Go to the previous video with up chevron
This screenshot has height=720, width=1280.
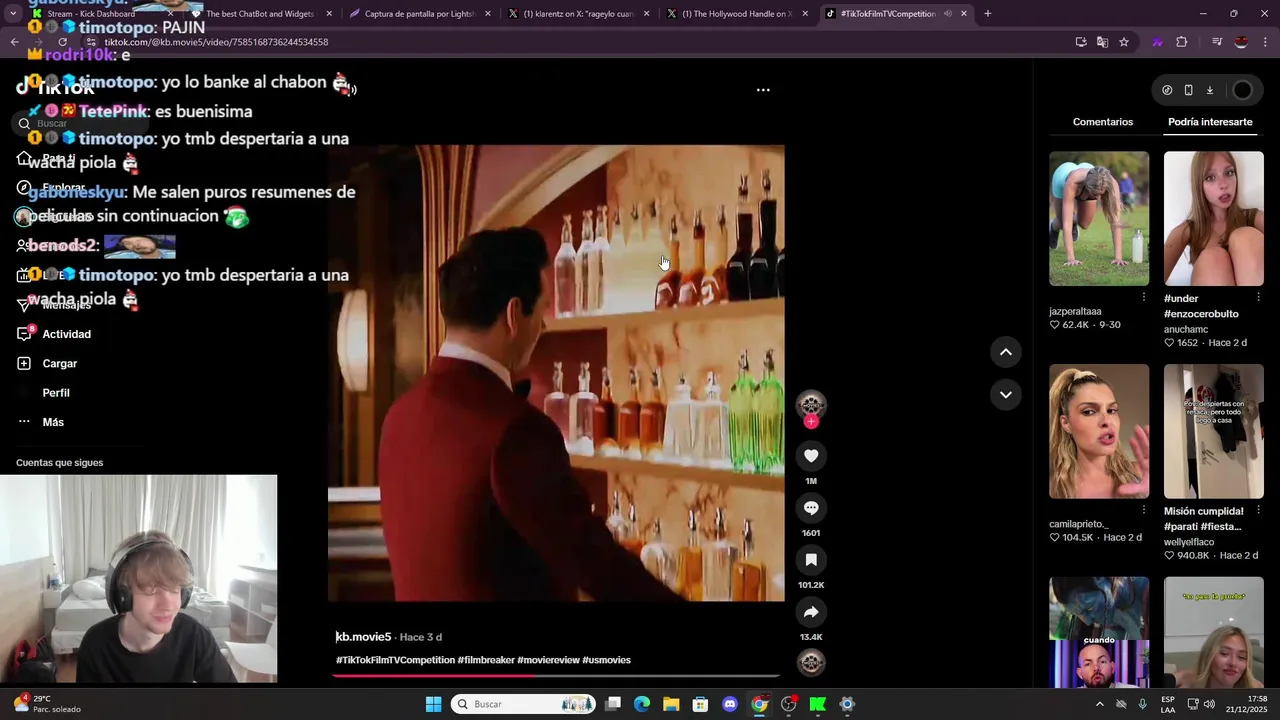tap(1006, 352)
